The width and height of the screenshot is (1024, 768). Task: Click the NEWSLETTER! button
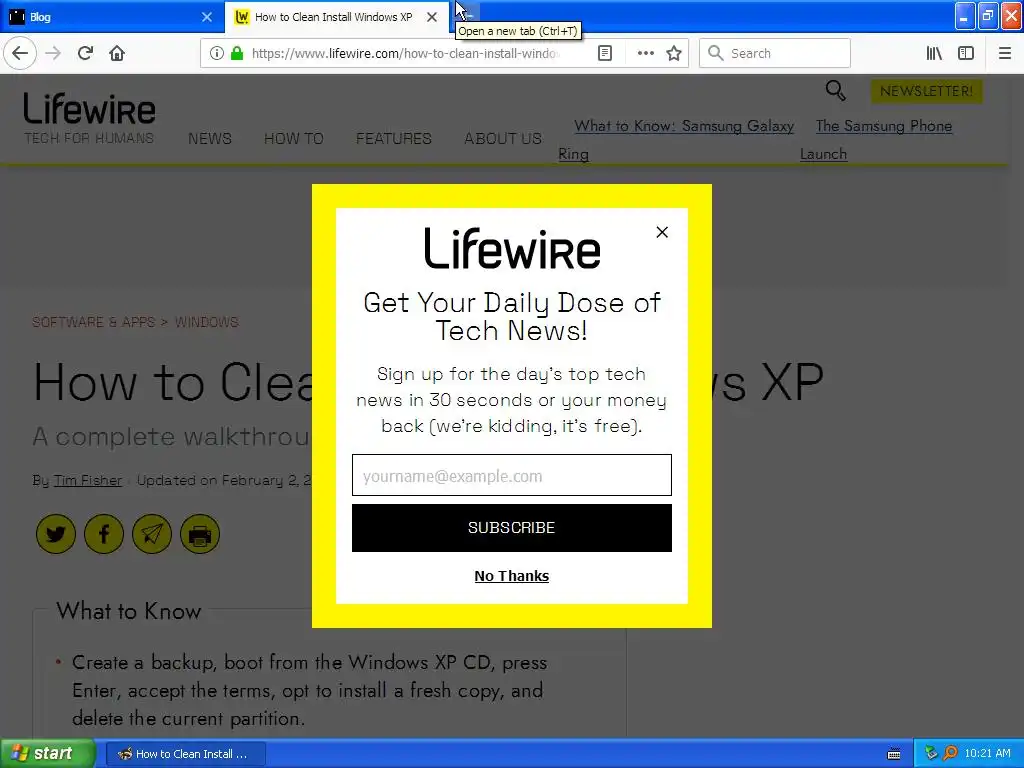(926, 91)
